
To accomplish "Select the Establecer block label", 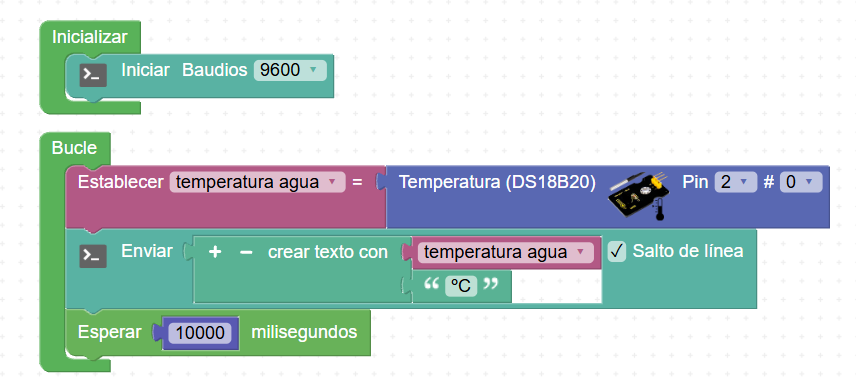I will [x=121, y=182].
